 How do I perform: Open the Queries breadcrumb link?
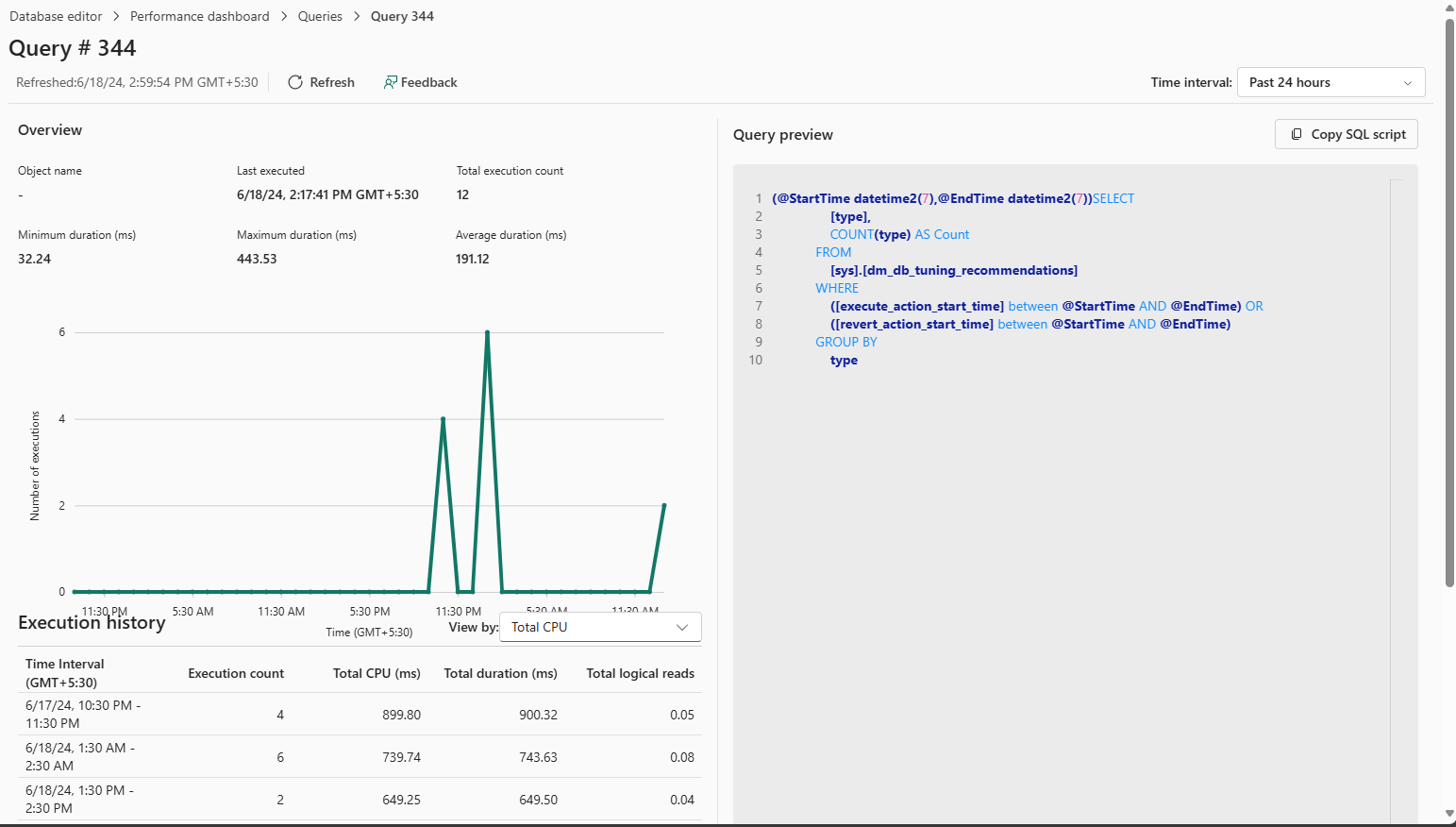[320, 16]
